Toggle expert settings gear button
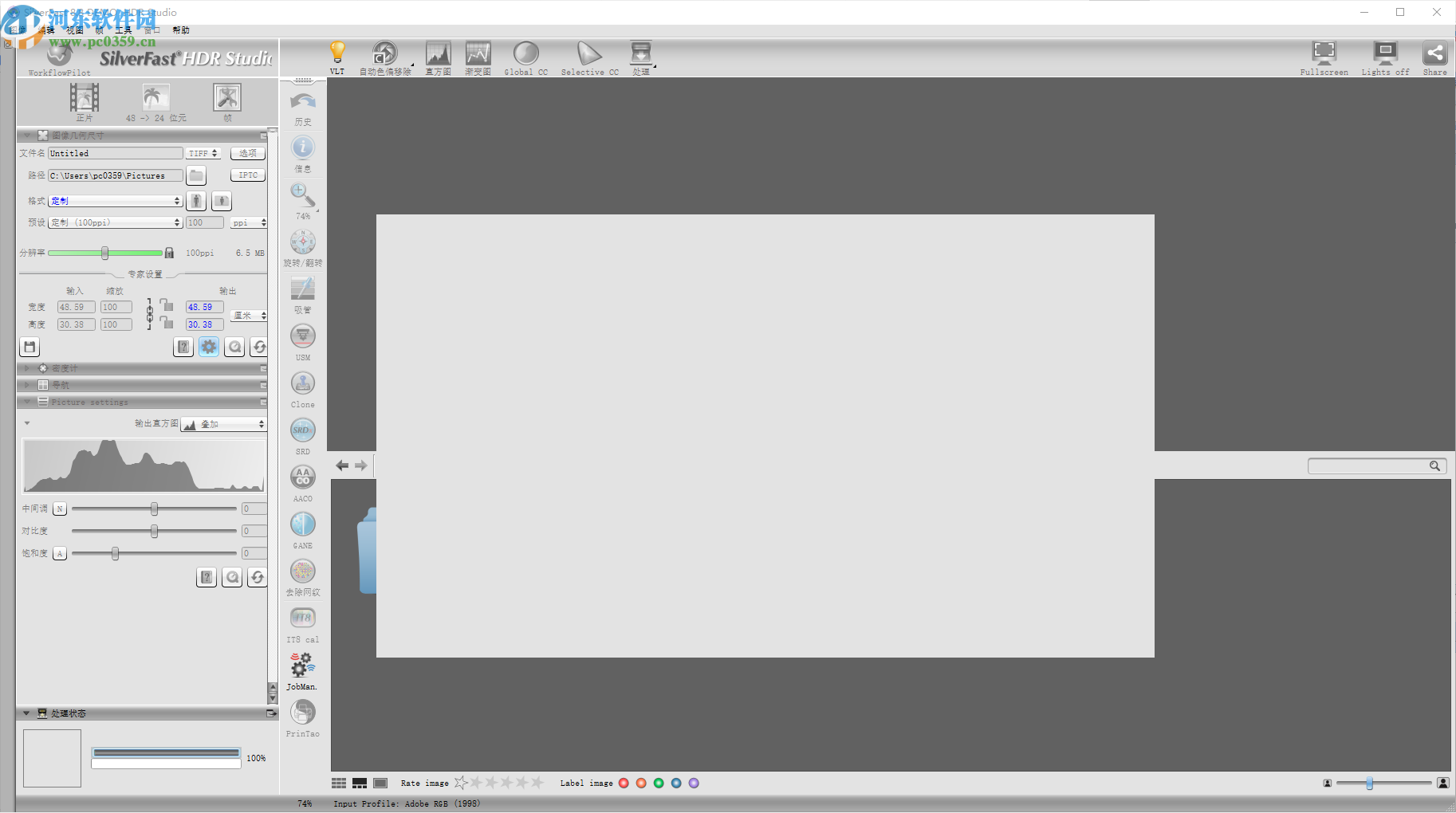 point(209,347)
